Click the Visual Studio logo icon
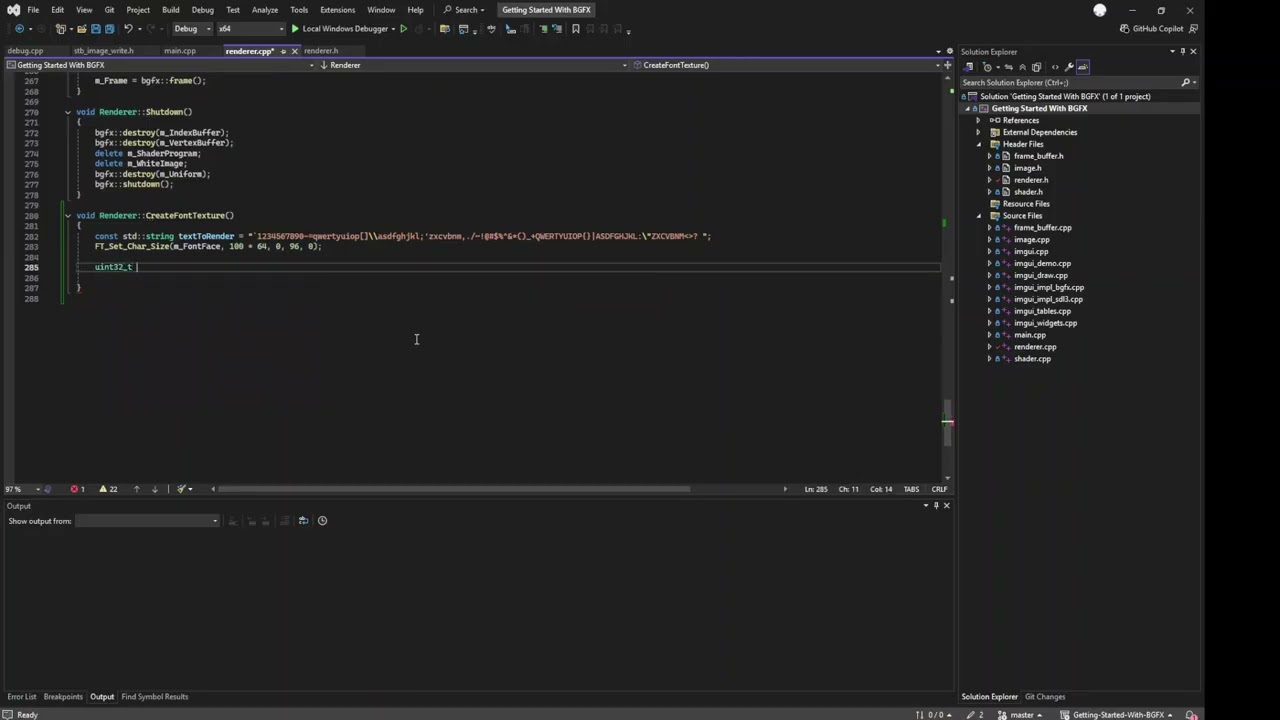This screenshot has width=1280, height=720. pos(13,10)
